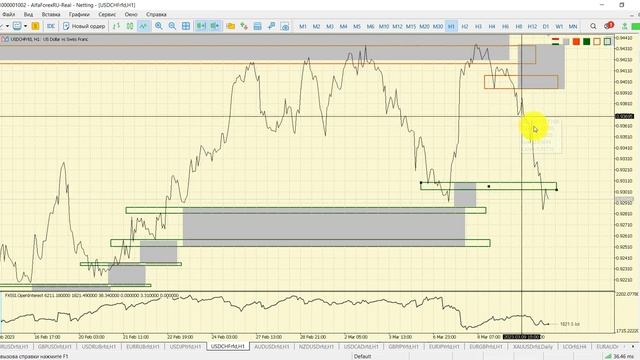Open the Справка menu
Viewport: 640px width, 360px height.
pyautogui.click(x=156, y=14)
